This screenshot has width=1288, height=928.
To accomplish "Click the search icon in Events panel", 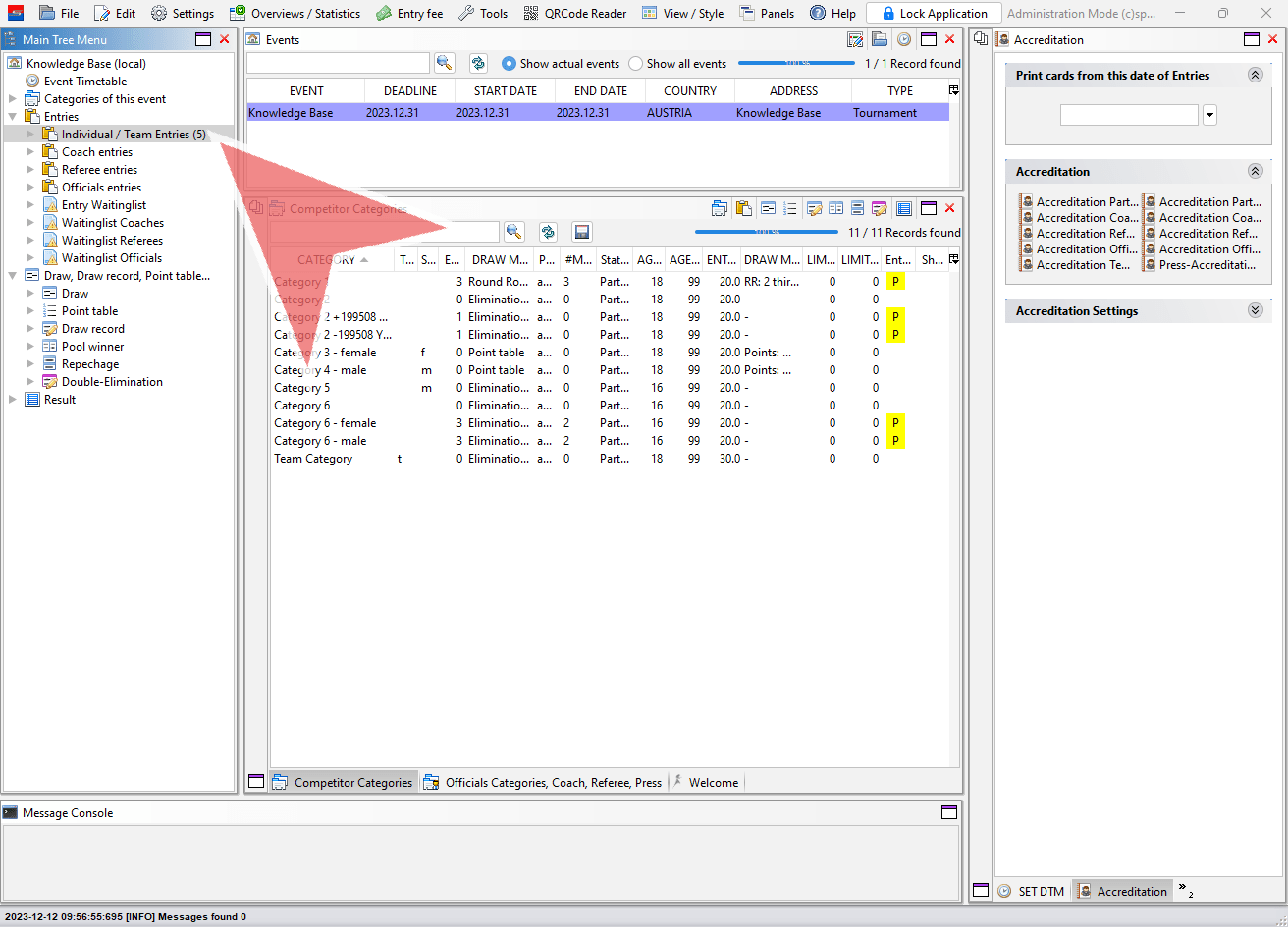I will click(x=445, y=63).
